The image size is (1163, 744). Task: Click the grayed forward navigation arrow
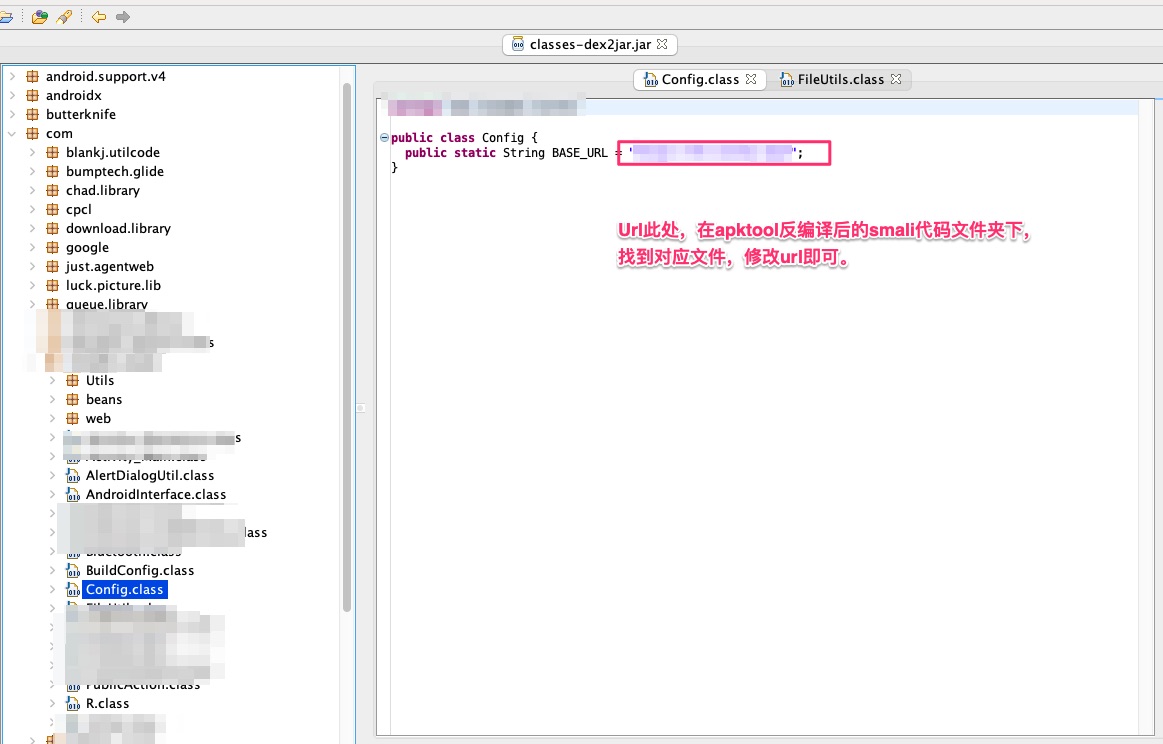[x=121, y=16]
